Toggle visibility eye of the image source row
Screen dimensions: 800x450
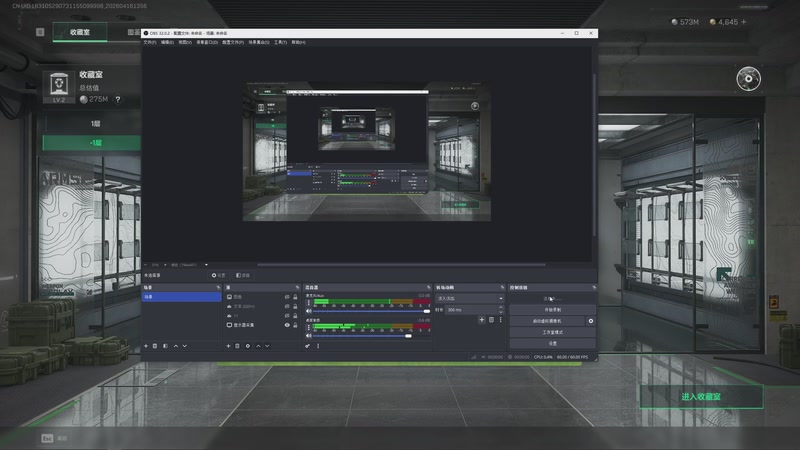pos(287,297)
